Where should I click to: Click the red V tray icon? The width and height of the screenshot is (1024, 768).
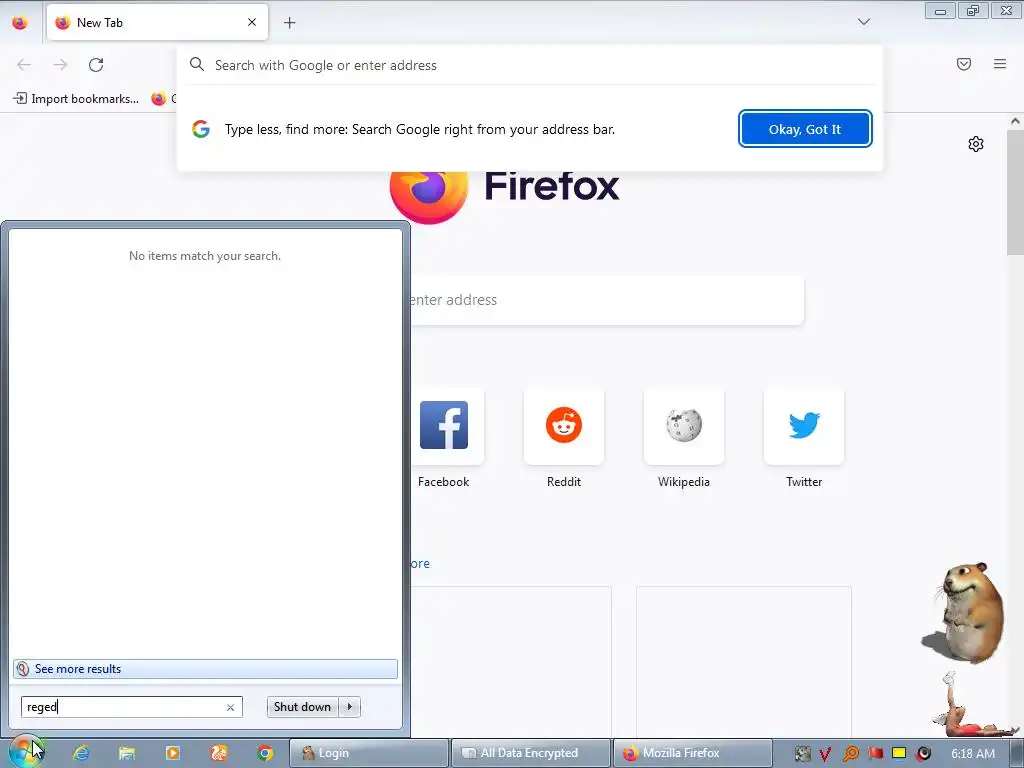825,754
